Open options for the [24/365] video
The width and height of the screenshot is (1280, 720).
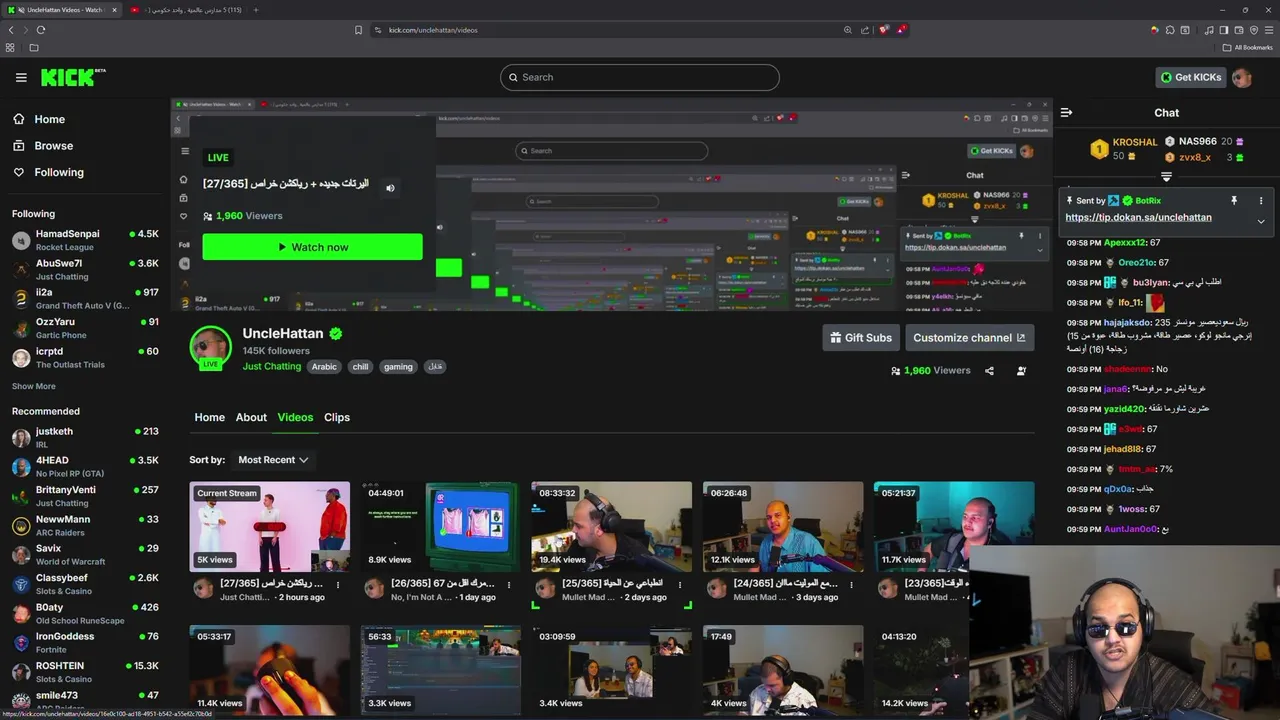tap(852, 584)
